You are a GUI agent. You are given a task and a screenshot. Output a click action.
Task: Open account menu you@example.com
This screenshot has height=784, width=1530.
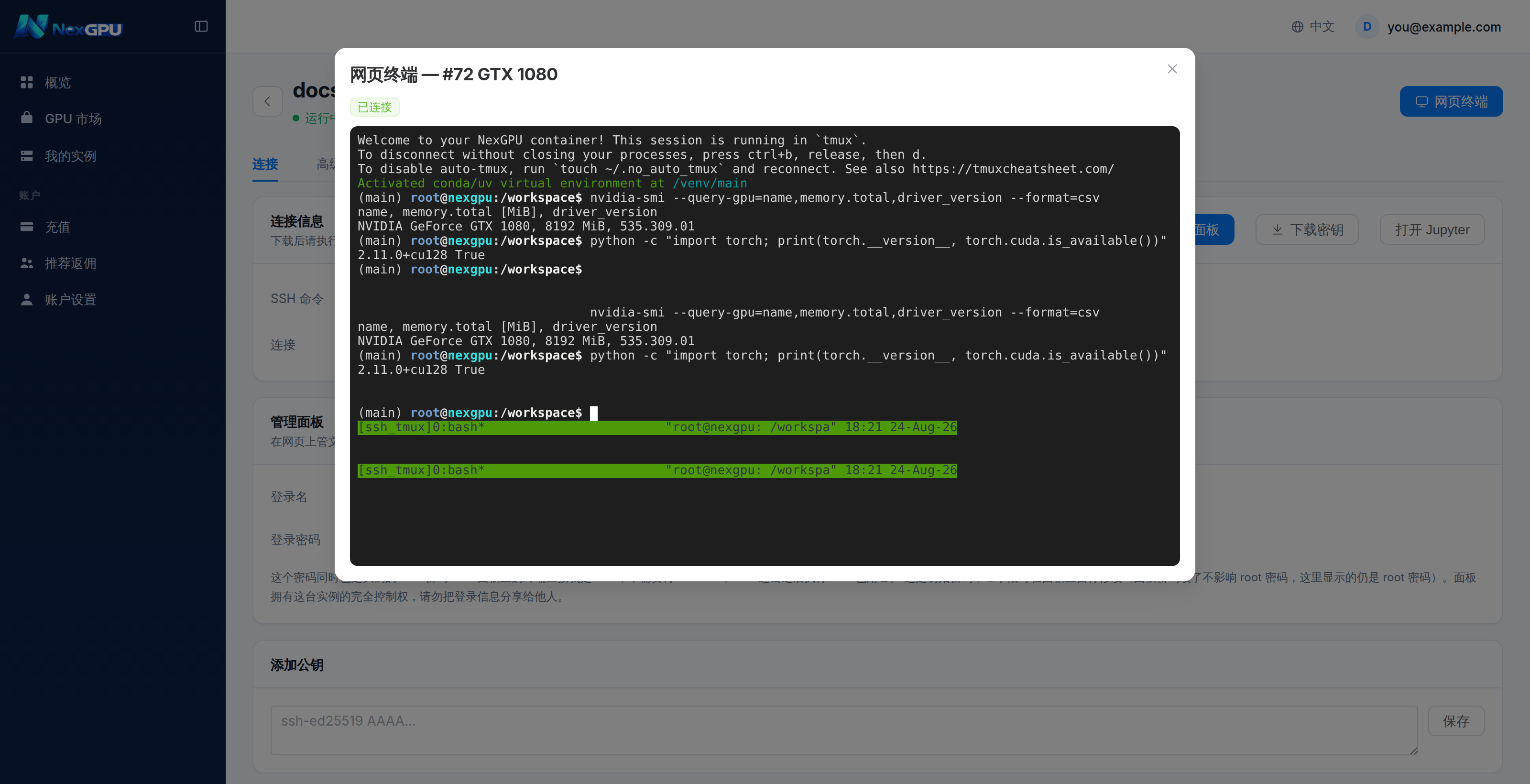click(x=1428, y=27)
